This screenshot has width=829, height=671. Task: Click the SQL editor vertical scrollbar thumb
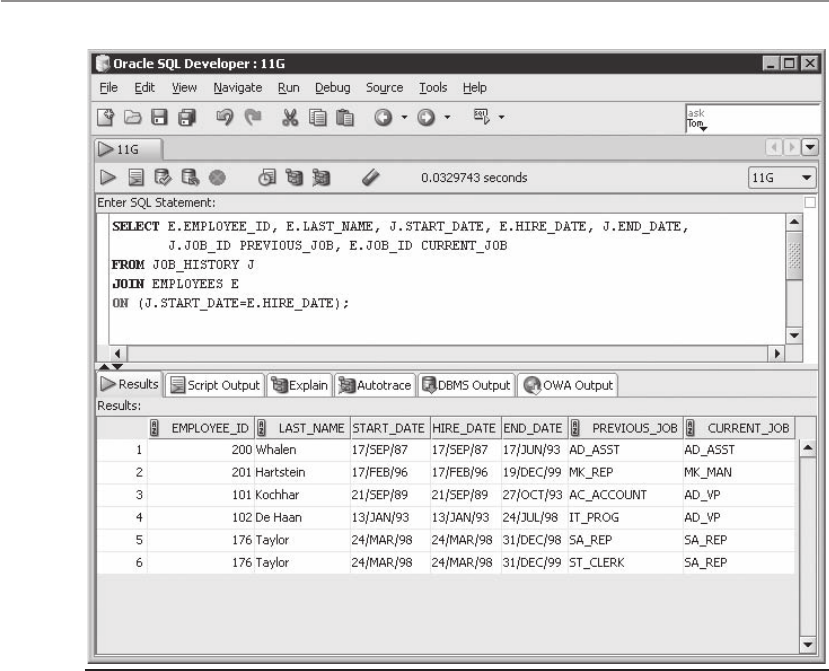[794, 256]
